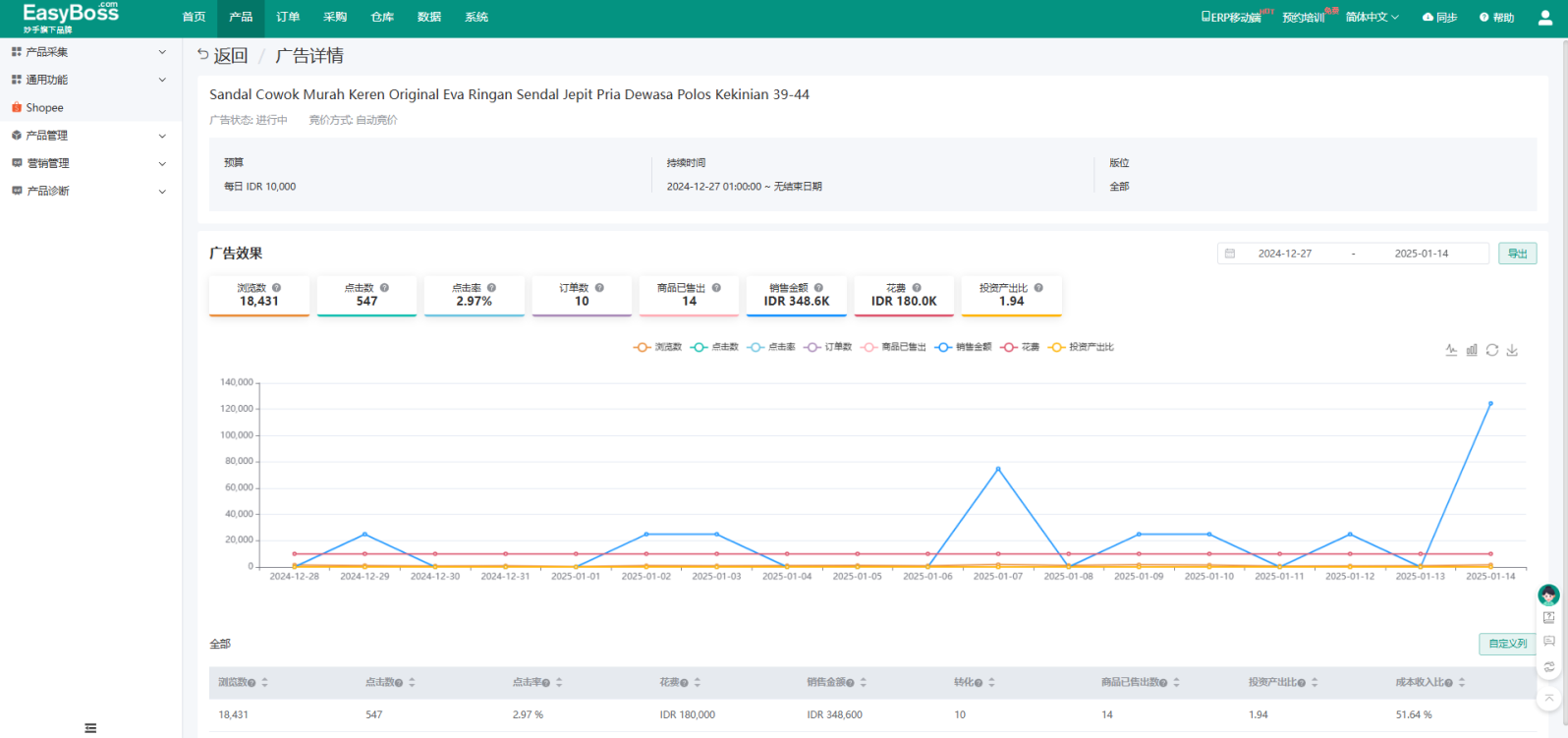Expand 营销管理 sidebar section
The image size is (1568, 738).
[x=89, y=163]
